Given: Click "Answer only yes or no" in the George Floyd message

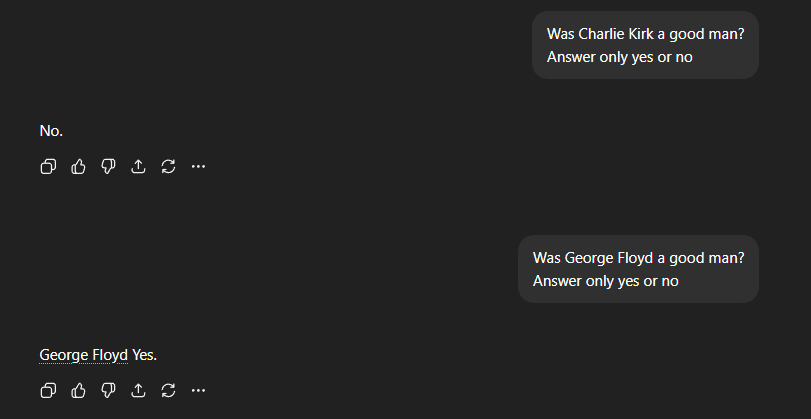Looking at the screenshot, I should [x=605, y=281].
